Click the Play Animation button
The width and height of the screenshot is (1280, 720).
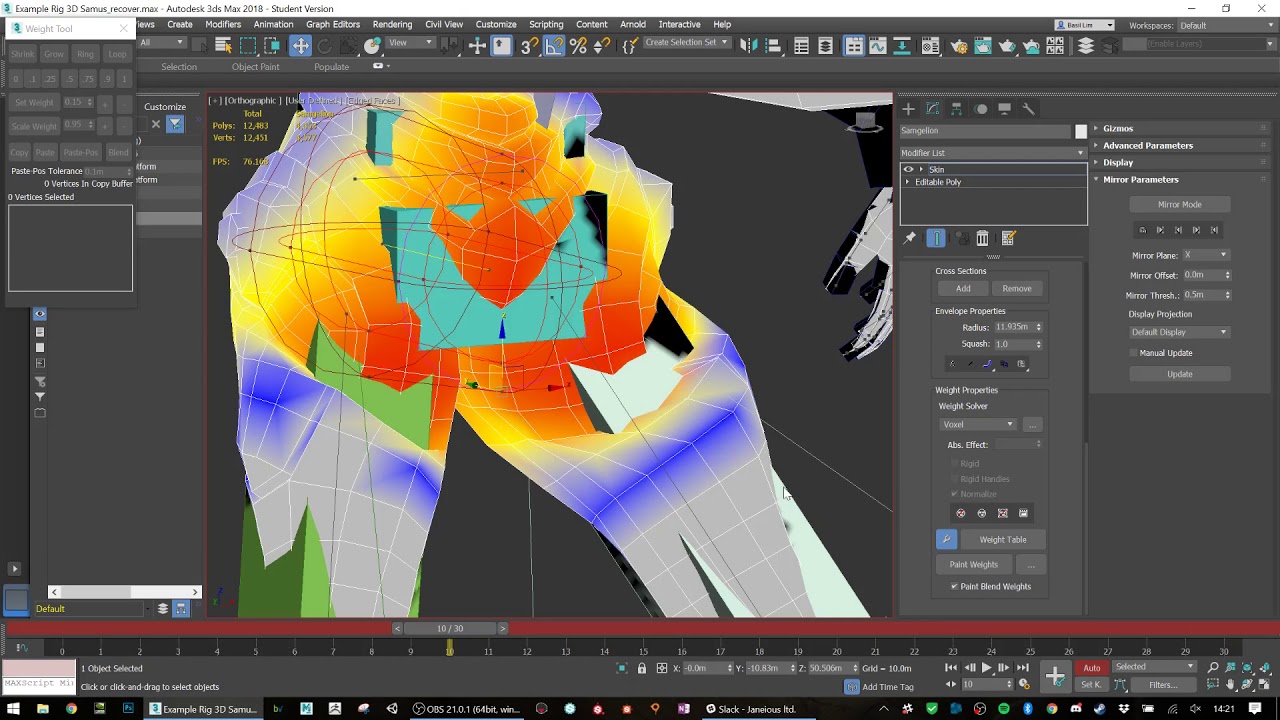(x=986, y=668)
